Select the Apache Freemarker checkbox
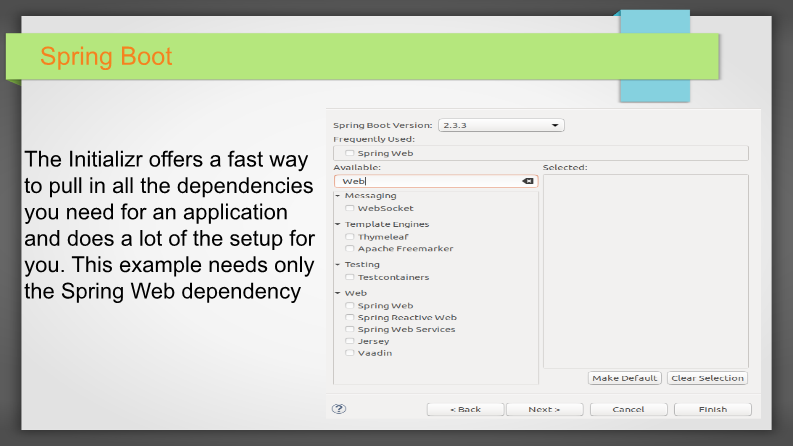 pyautogui.click(x=349, y=248)
